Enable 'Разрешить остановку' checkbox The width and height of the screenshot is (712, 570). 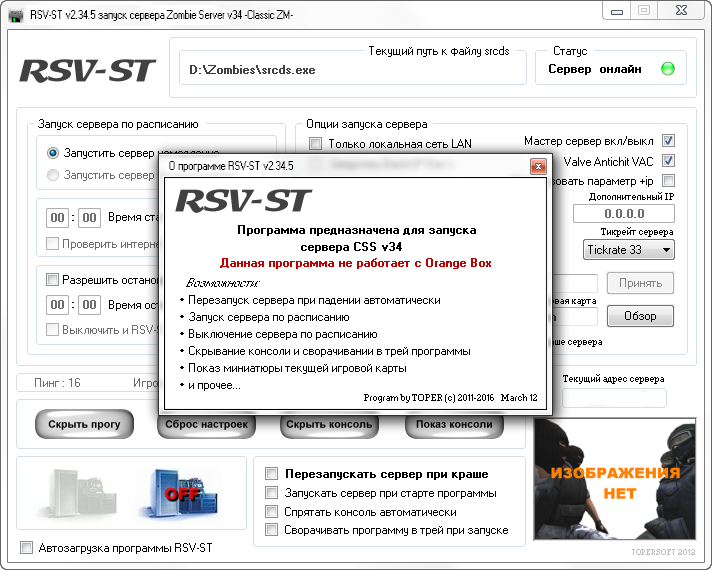[x=52, y=279]
